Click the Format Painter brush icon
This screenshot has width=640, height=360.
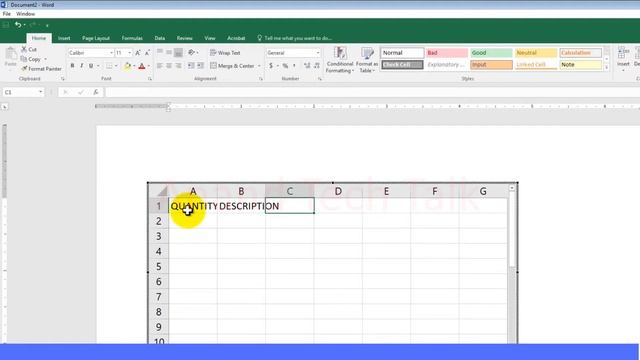coord(24,69)
